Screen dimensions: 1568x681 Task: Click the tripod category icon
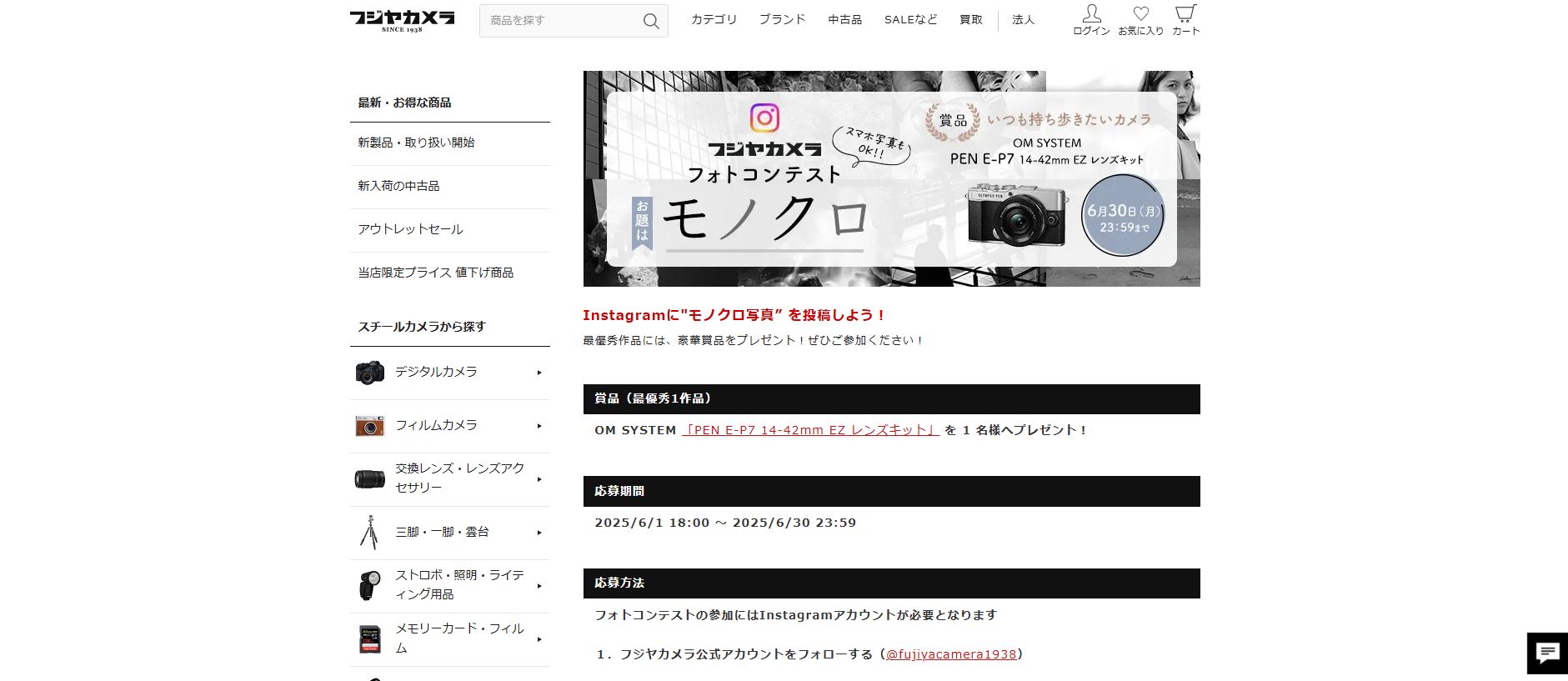369,533
